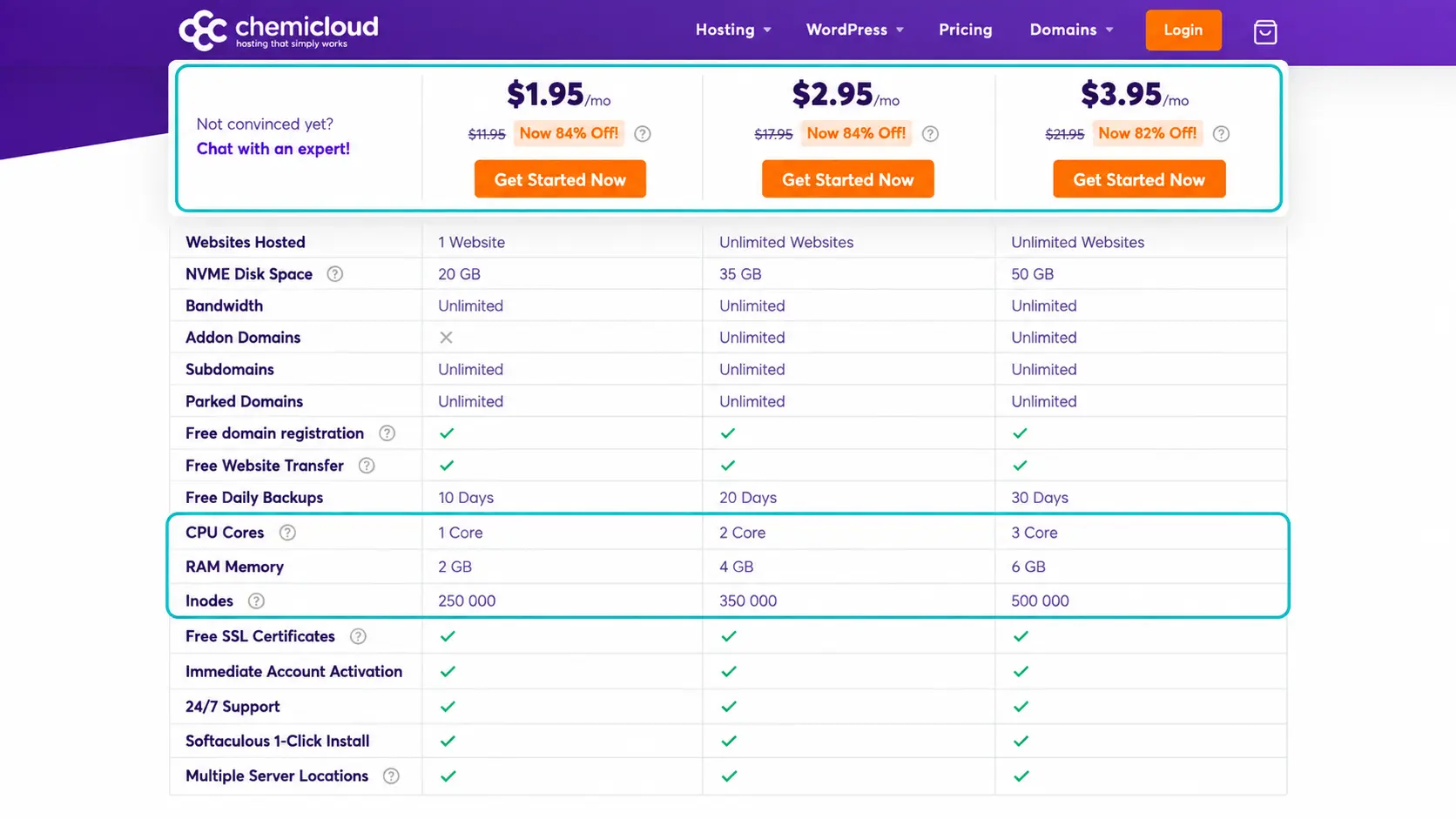Screen dimensions: 1456x819
Task: Click the Subdomains row label
Action: 230,369
